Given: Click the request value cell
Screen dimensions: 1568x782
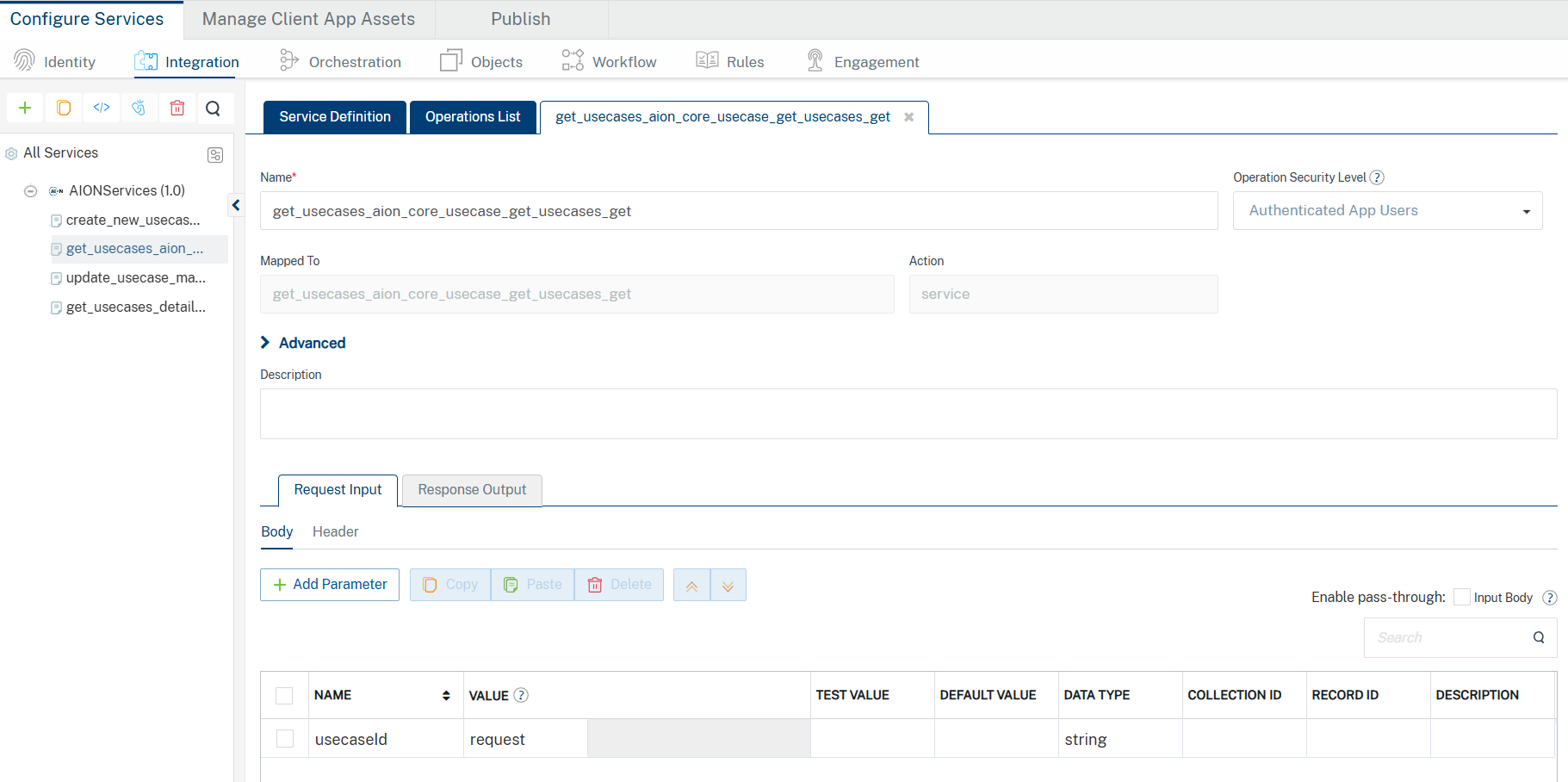Looking at the screenshot, I should 525,739.
